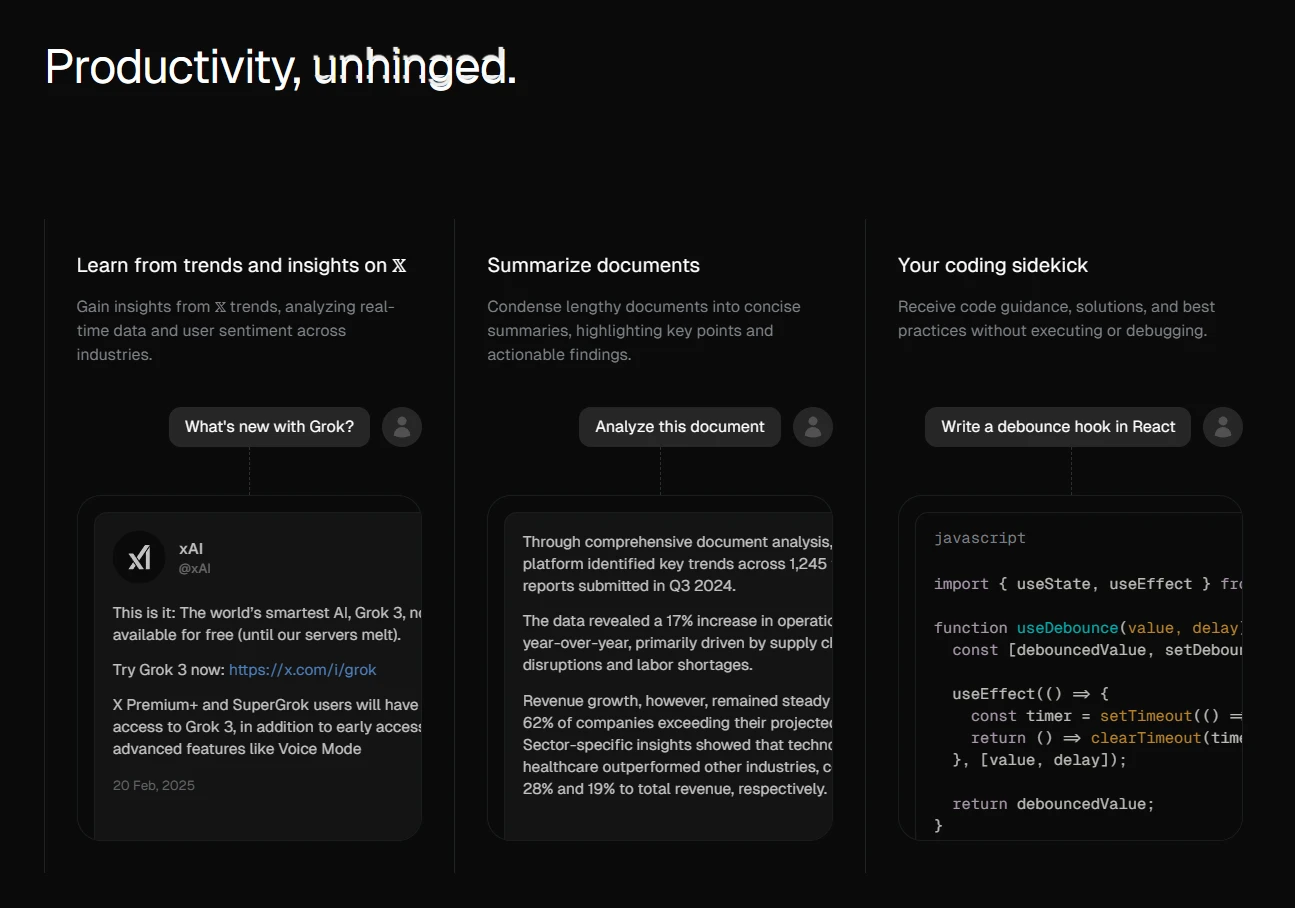
Task: Click the @xAI handle in the post
Action: [195, 569]
